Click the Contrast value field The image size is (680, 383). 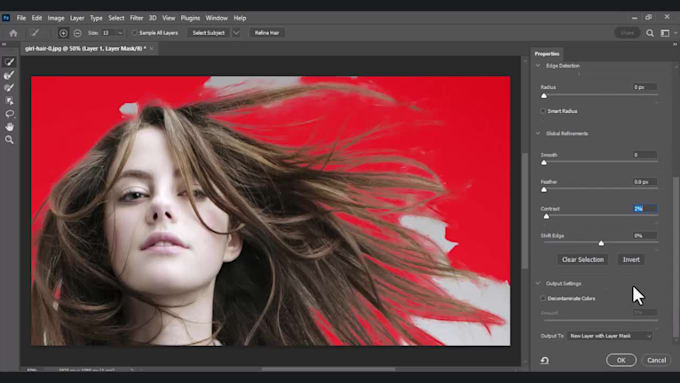coord(644,209)
